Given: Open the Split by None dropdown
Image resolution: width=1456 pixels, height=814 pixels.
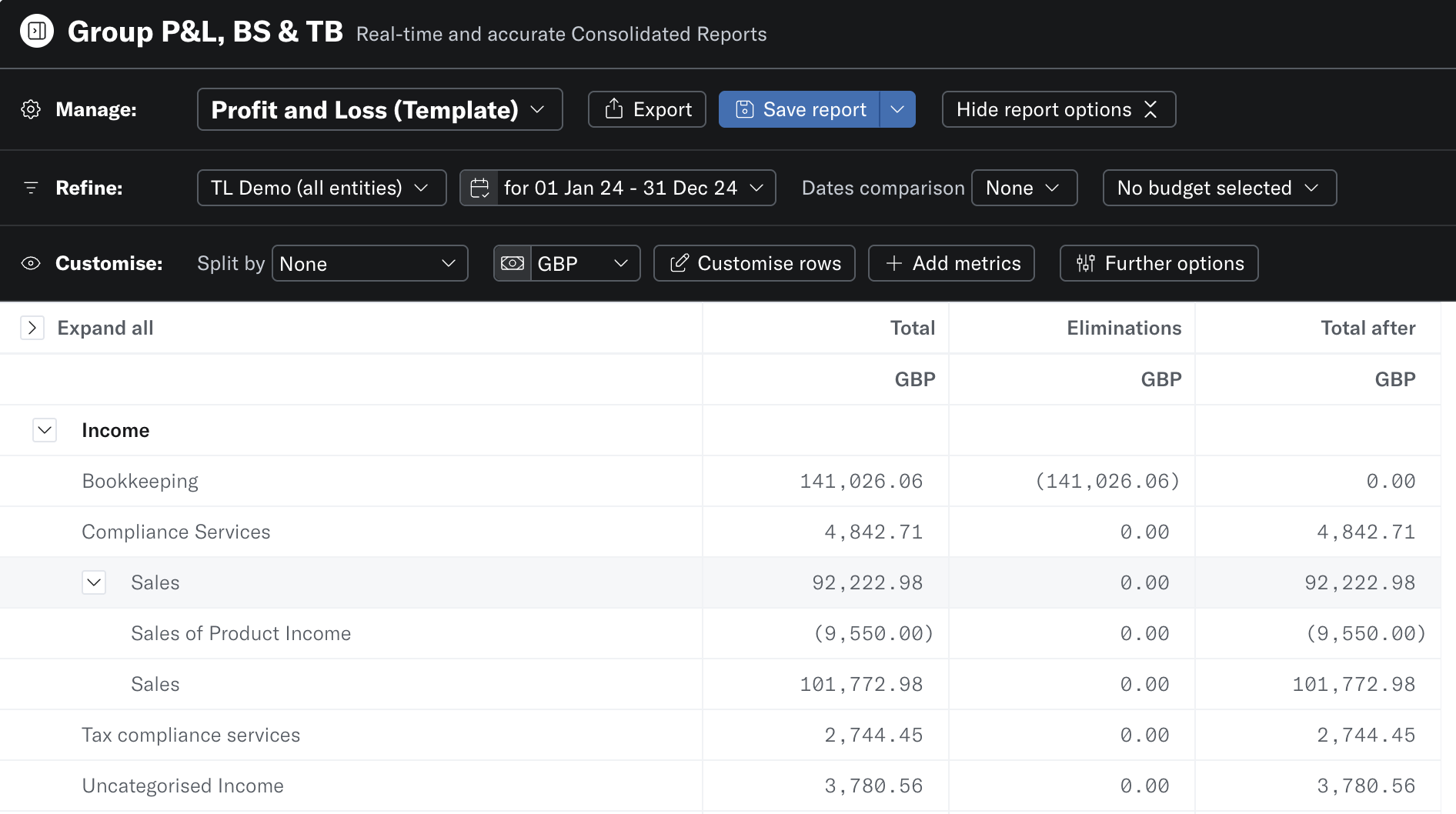Looking at the screenshot, I should click(369, 263).
